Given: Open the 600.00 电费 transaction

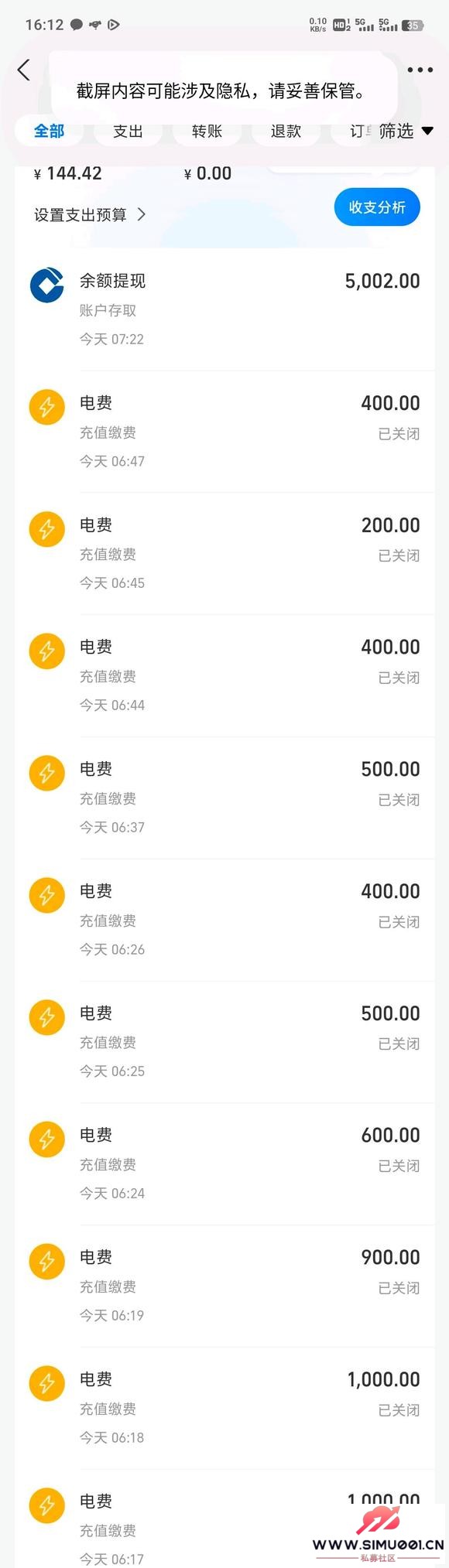Looking at the screenshot, I should coord(224,1163).
